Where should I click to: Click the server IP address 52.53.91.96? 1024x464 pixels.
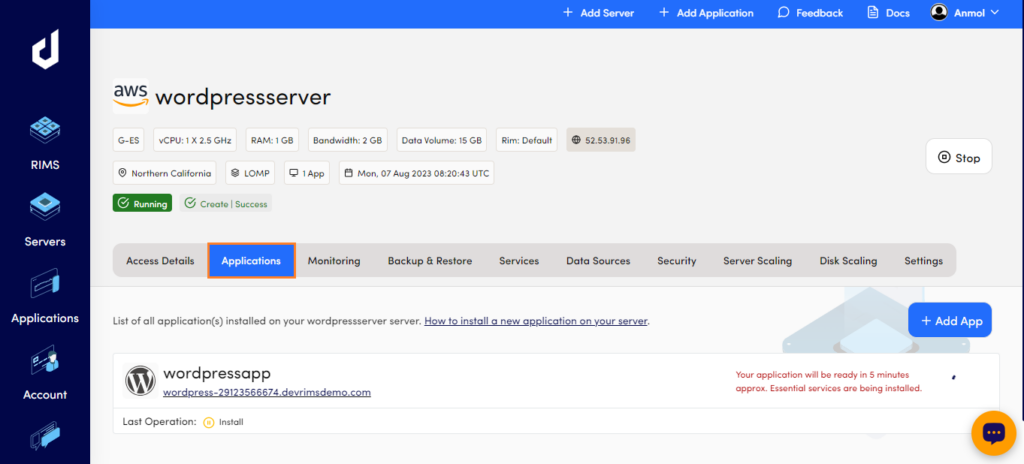601,141
